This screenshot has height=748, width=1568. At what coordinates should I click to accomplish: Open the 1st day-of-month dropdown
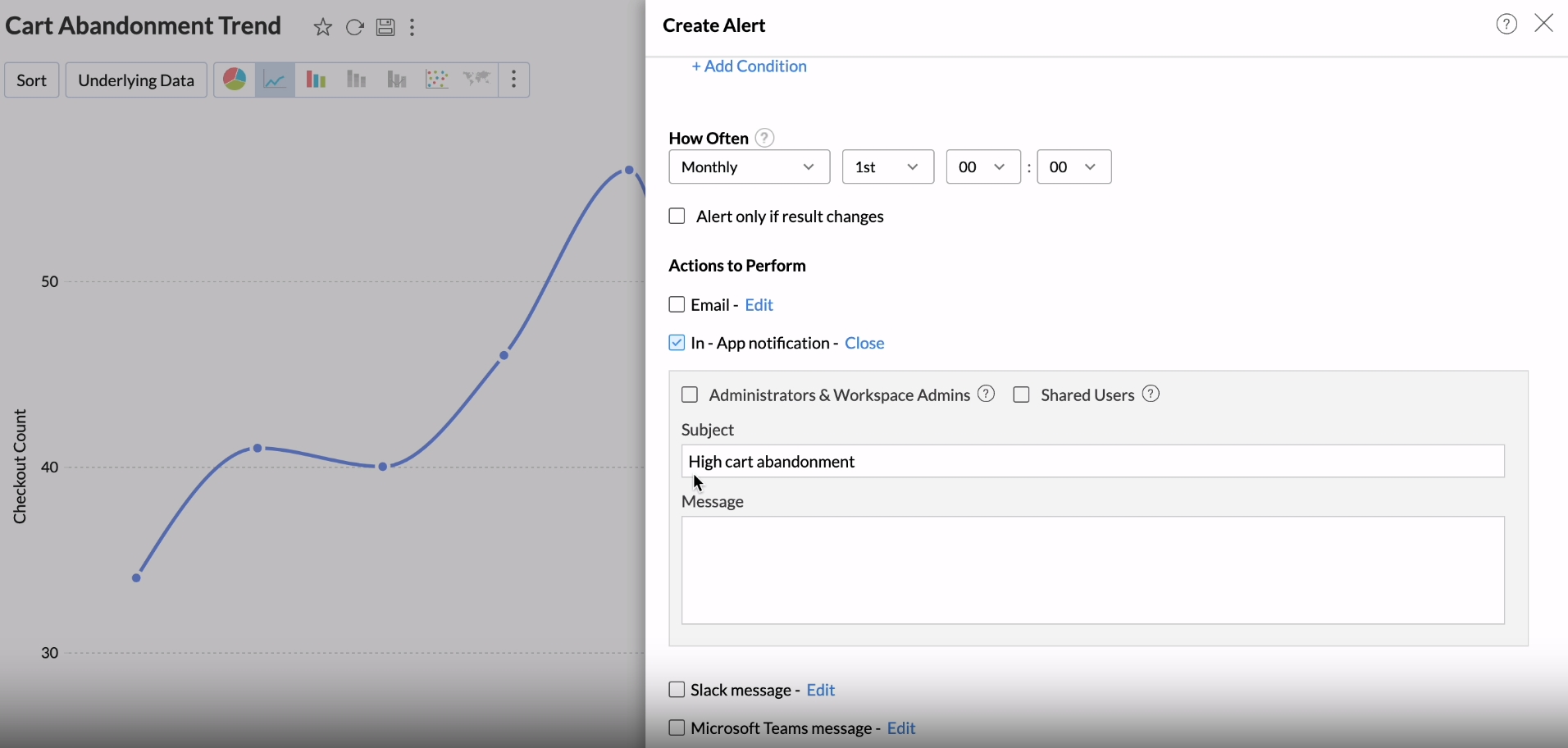click(888, 166)
